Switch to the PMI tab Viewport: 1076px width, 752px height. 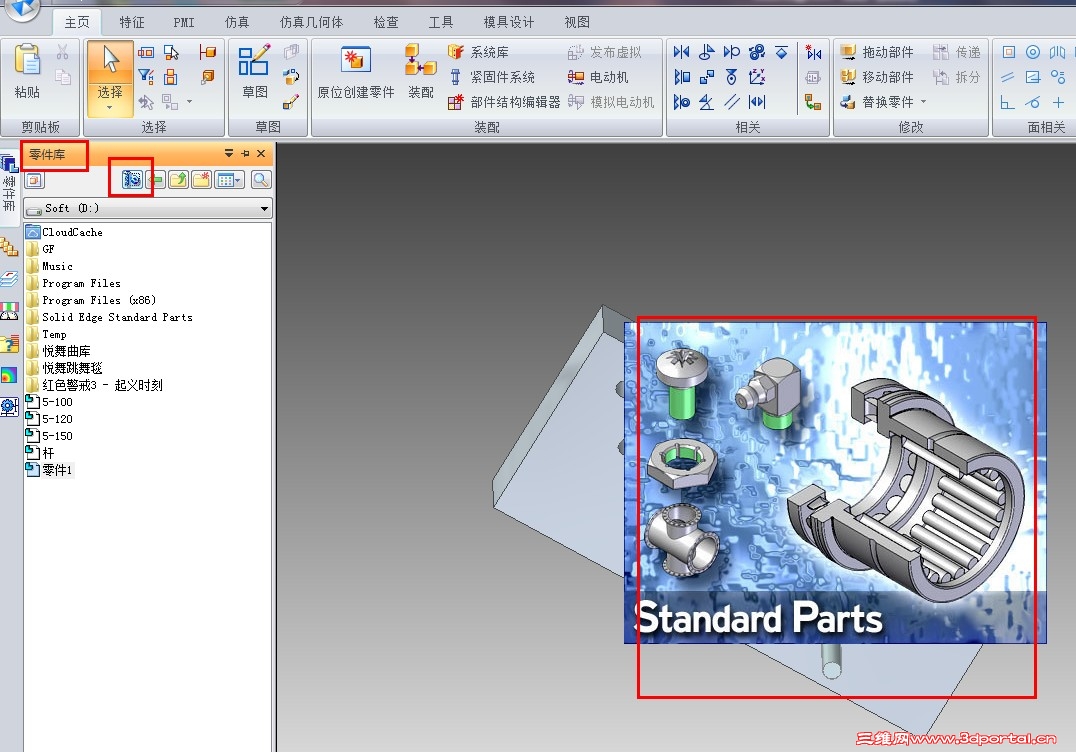pos(184,23)
